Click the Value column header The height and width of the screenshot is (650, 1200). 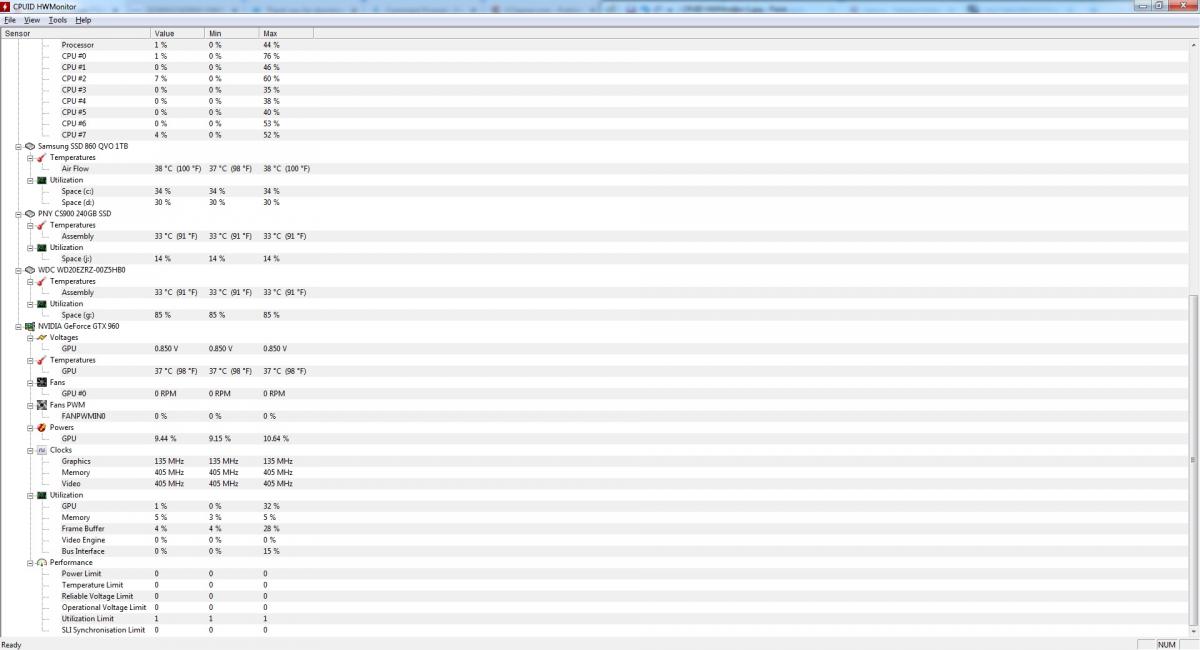[x=177, y=33]
